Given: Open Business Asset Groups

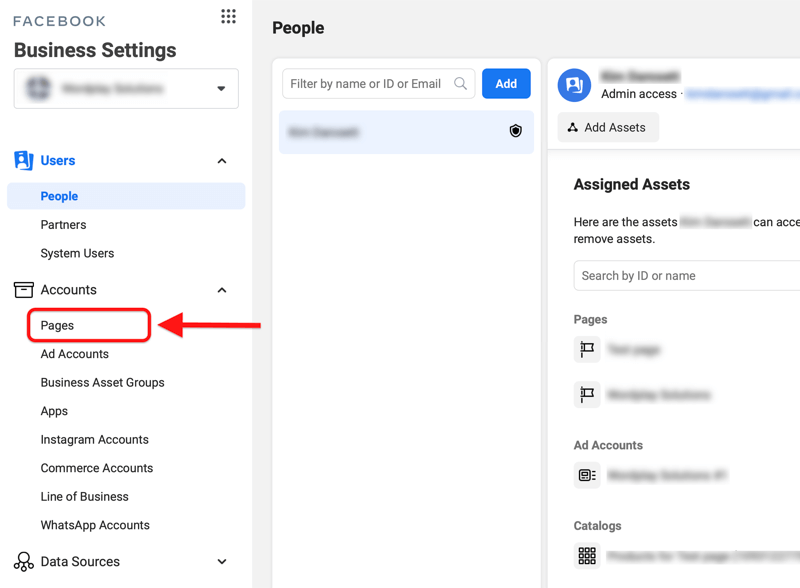Looking at the screenshot, I should click(103, 382).
